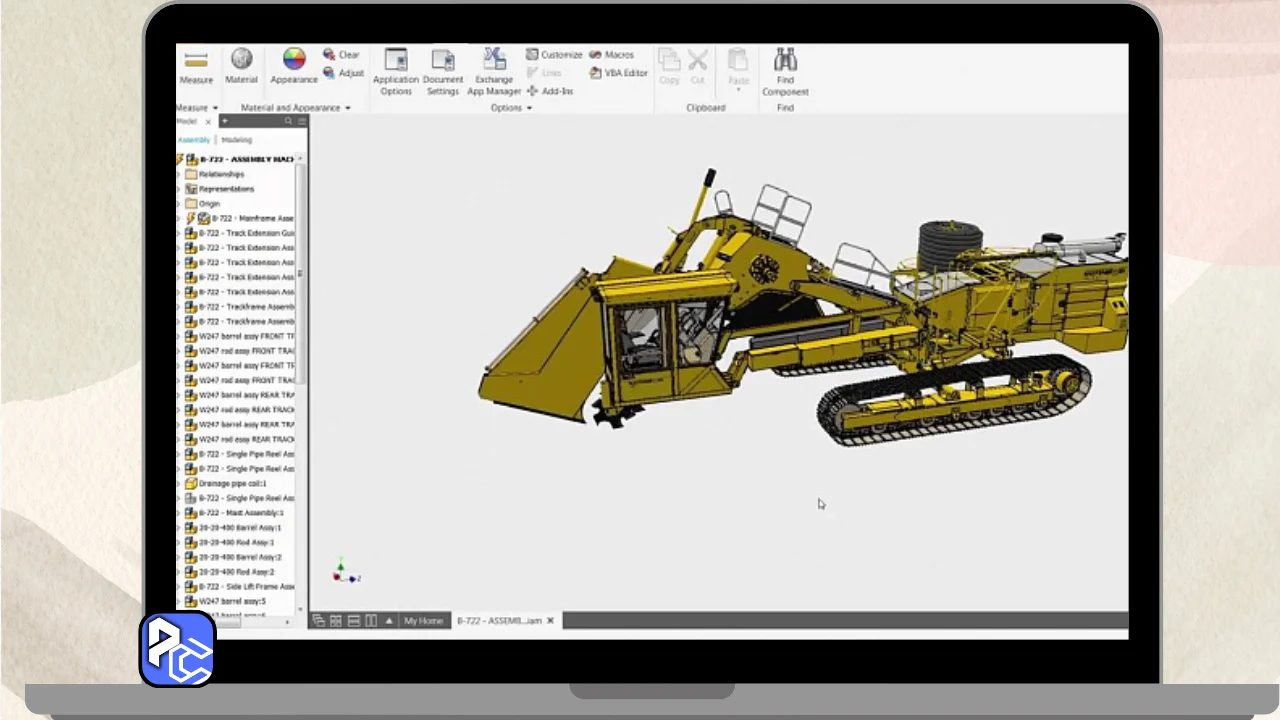Viewport: 1280px width, 720px height.
Task: Open Document Settings
Action: 442,60
